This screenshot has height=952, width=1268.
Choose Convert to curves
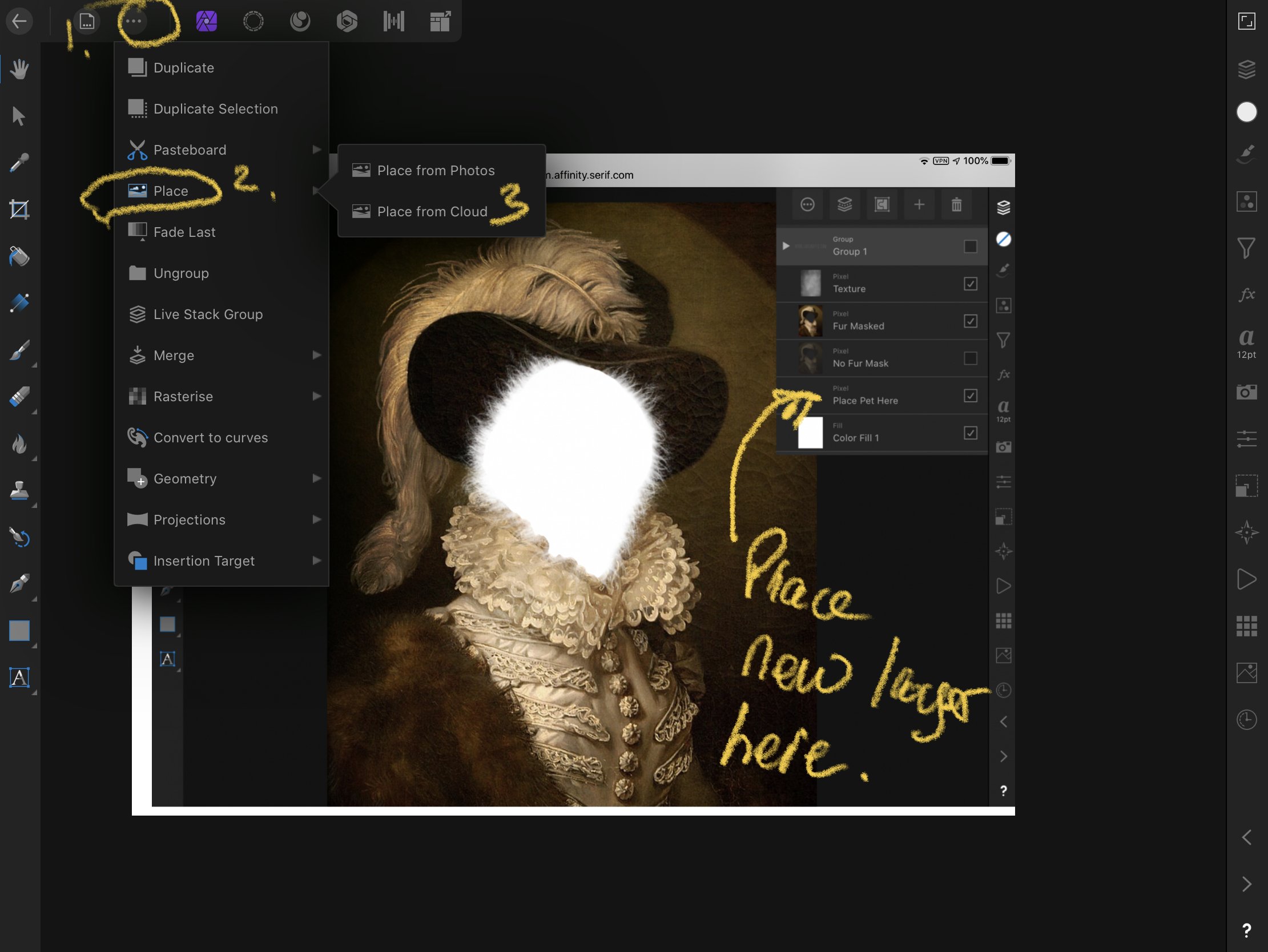coord(222,437)
